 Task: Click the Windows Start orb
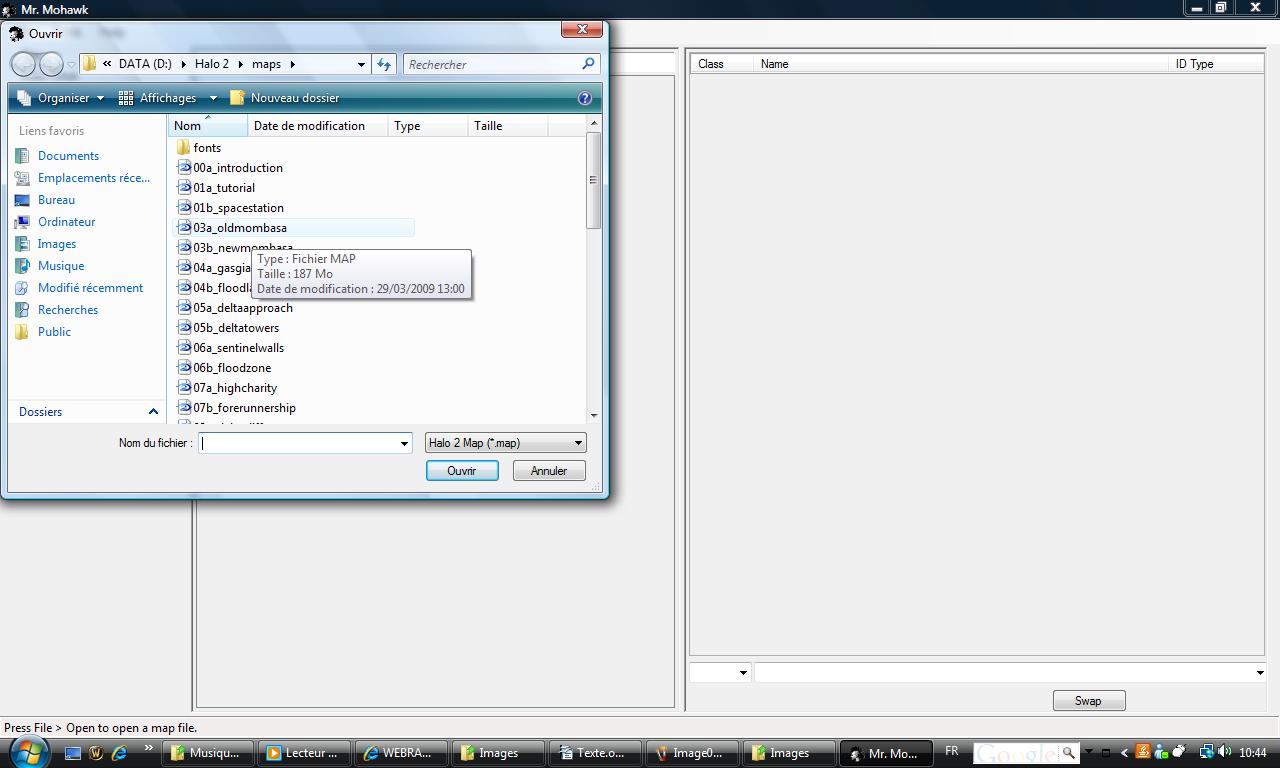click(x=27, y=752)
